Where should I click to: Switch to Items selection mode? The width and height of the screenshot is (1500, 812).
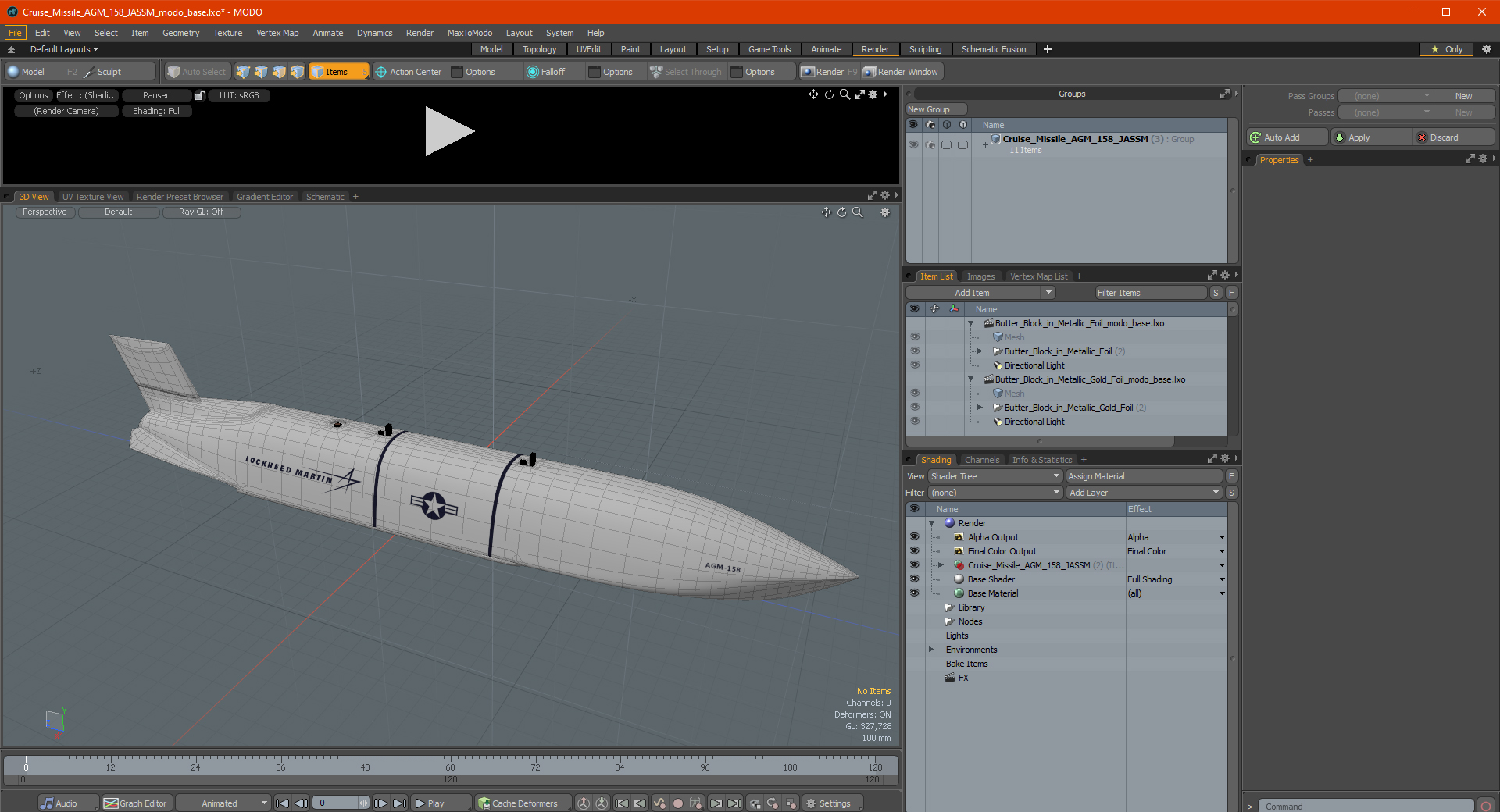(x=337, y=72)
